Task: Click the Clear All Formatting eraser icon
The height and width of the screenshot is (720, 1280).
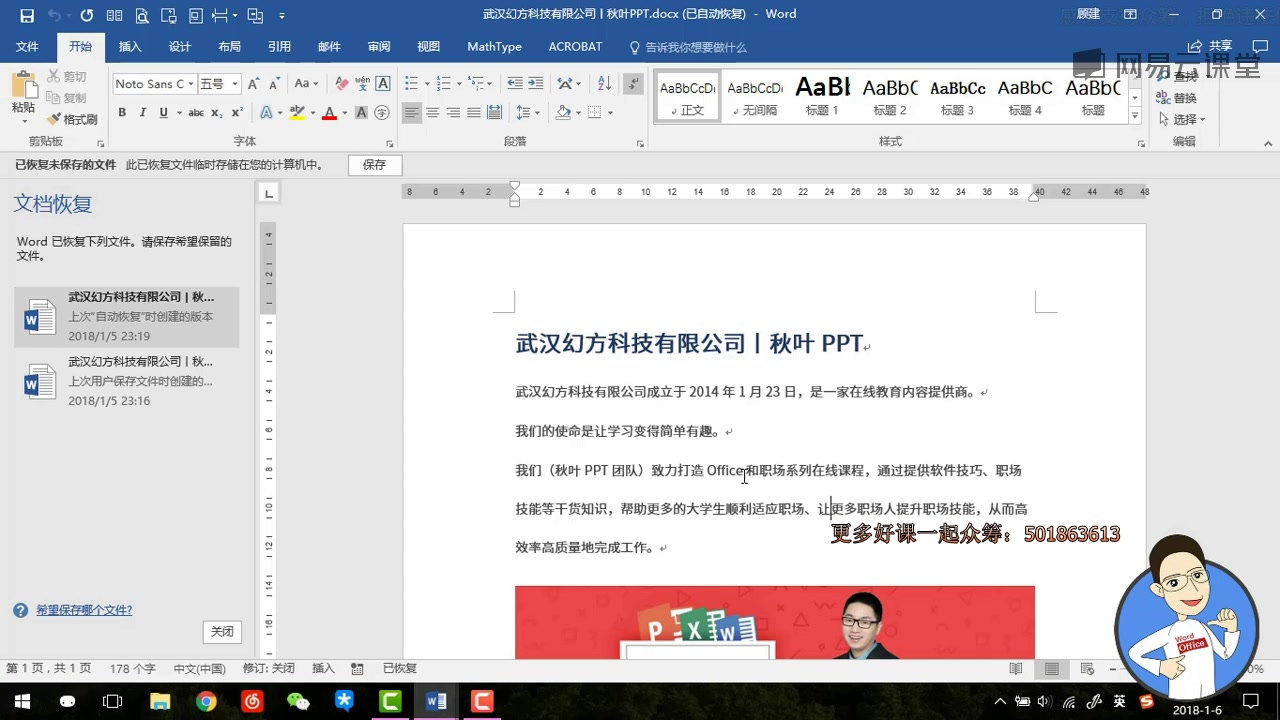Action: [x=342, y=84]
